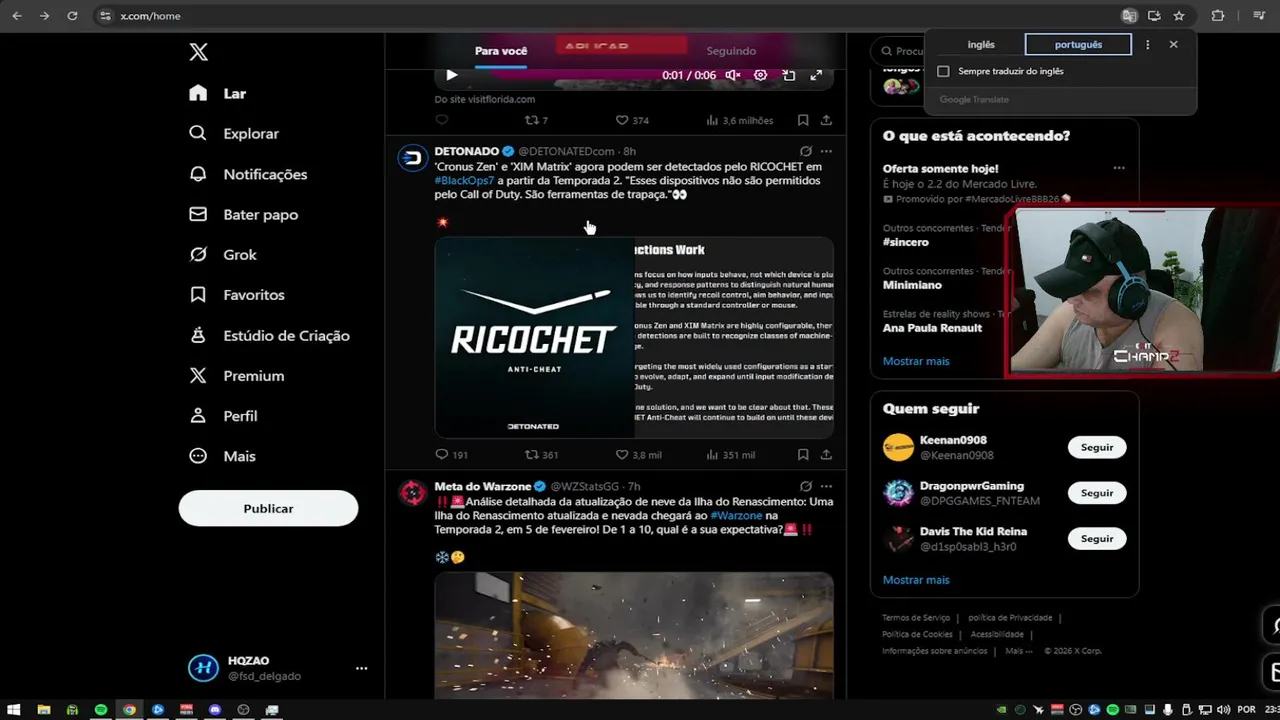Click the X logo in sidebar

point(198,52)
